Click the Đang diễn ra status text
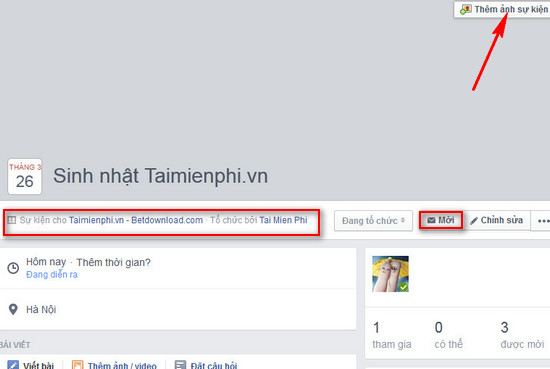The width and height of the screenshot is (550, 369). point(52,275)
